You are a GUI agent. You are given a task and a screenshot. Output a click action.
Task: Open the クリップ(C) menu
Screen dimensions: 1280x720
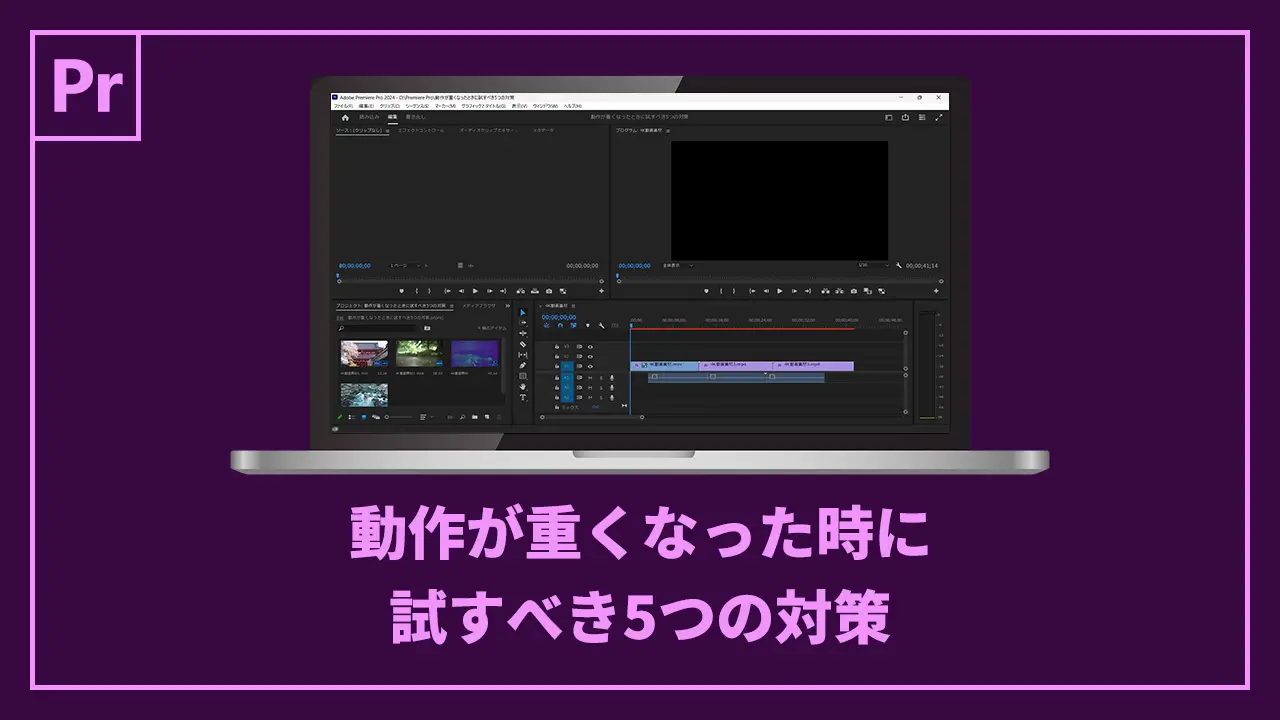click(390, 106)
